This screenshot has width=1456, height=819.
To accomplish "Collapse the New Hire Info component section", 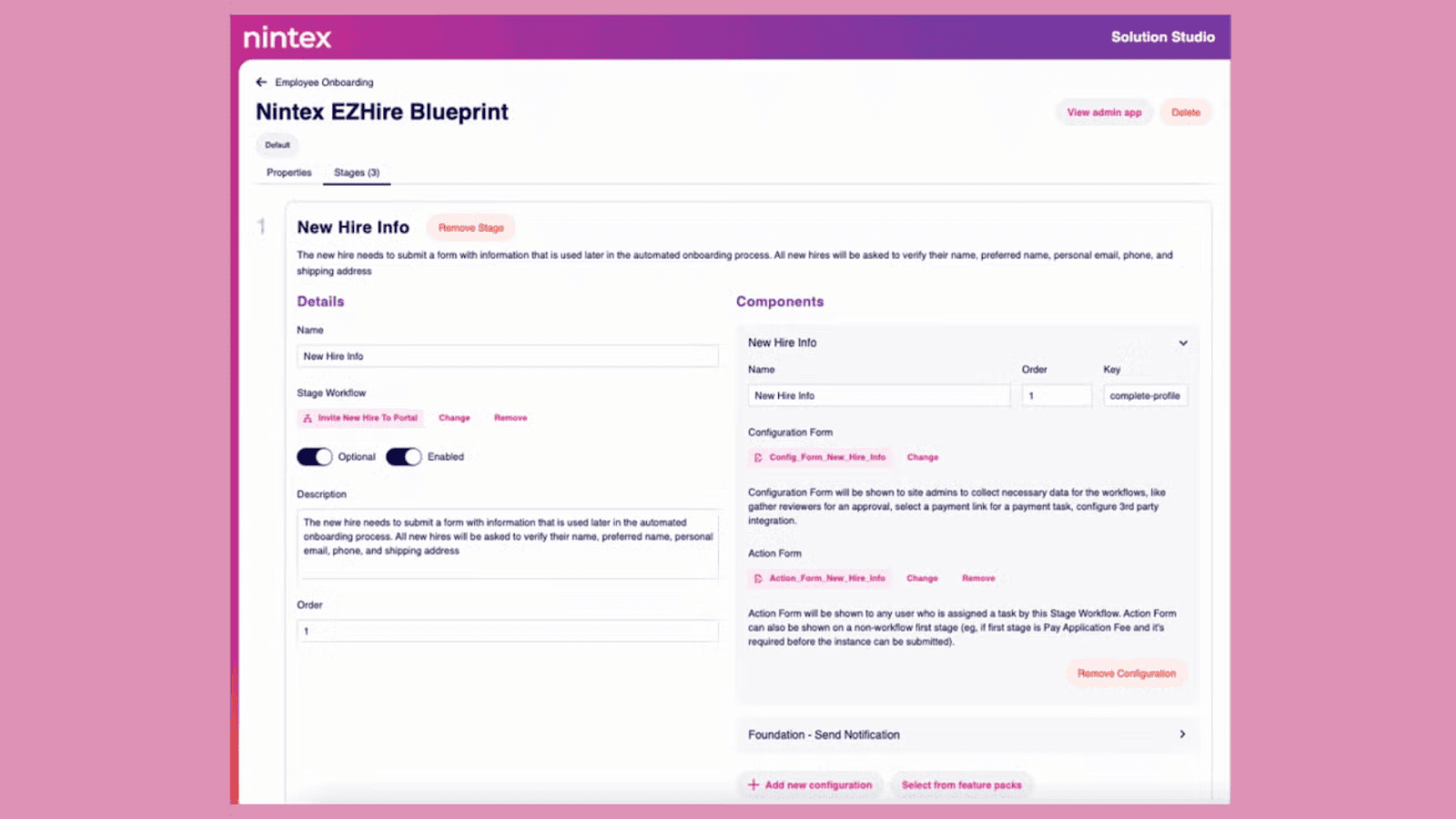I will click(1183, 343).
